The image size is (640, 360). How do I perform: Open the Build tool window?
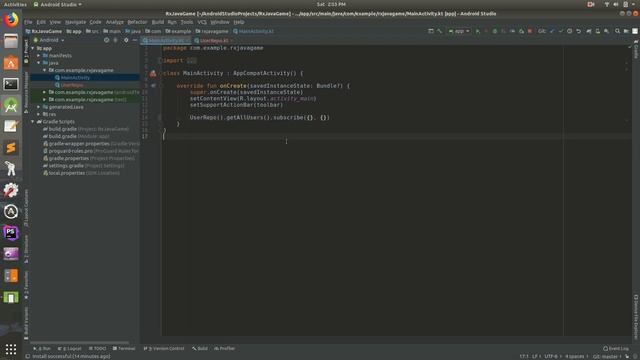click(x=200, y=349)
